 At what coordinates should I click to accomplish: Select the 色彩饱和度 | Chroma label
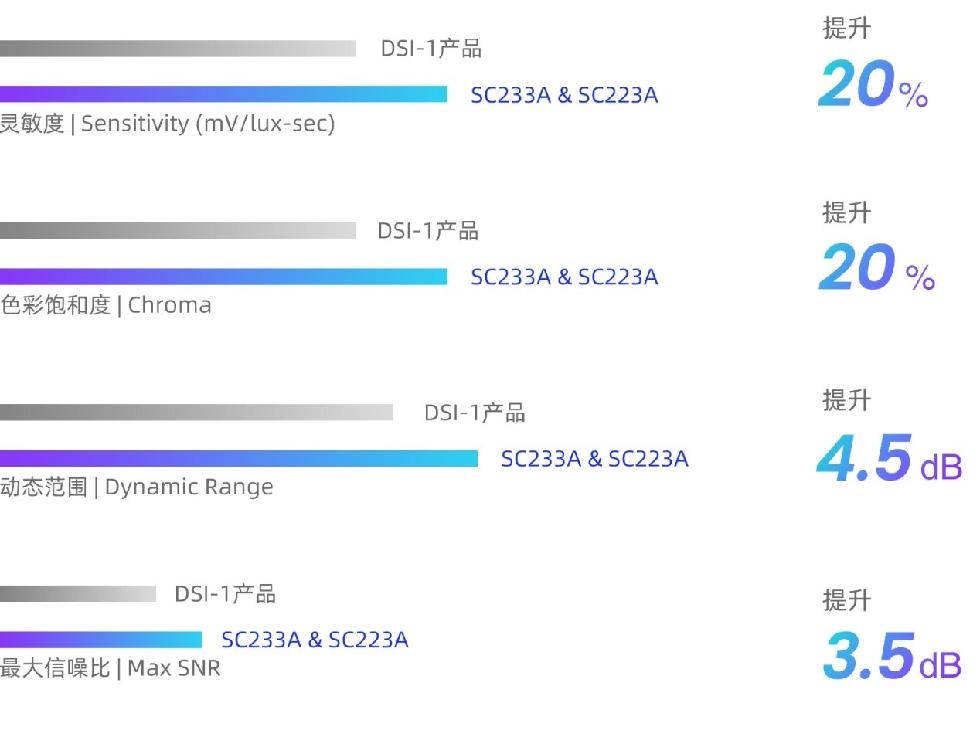[106, 306]
